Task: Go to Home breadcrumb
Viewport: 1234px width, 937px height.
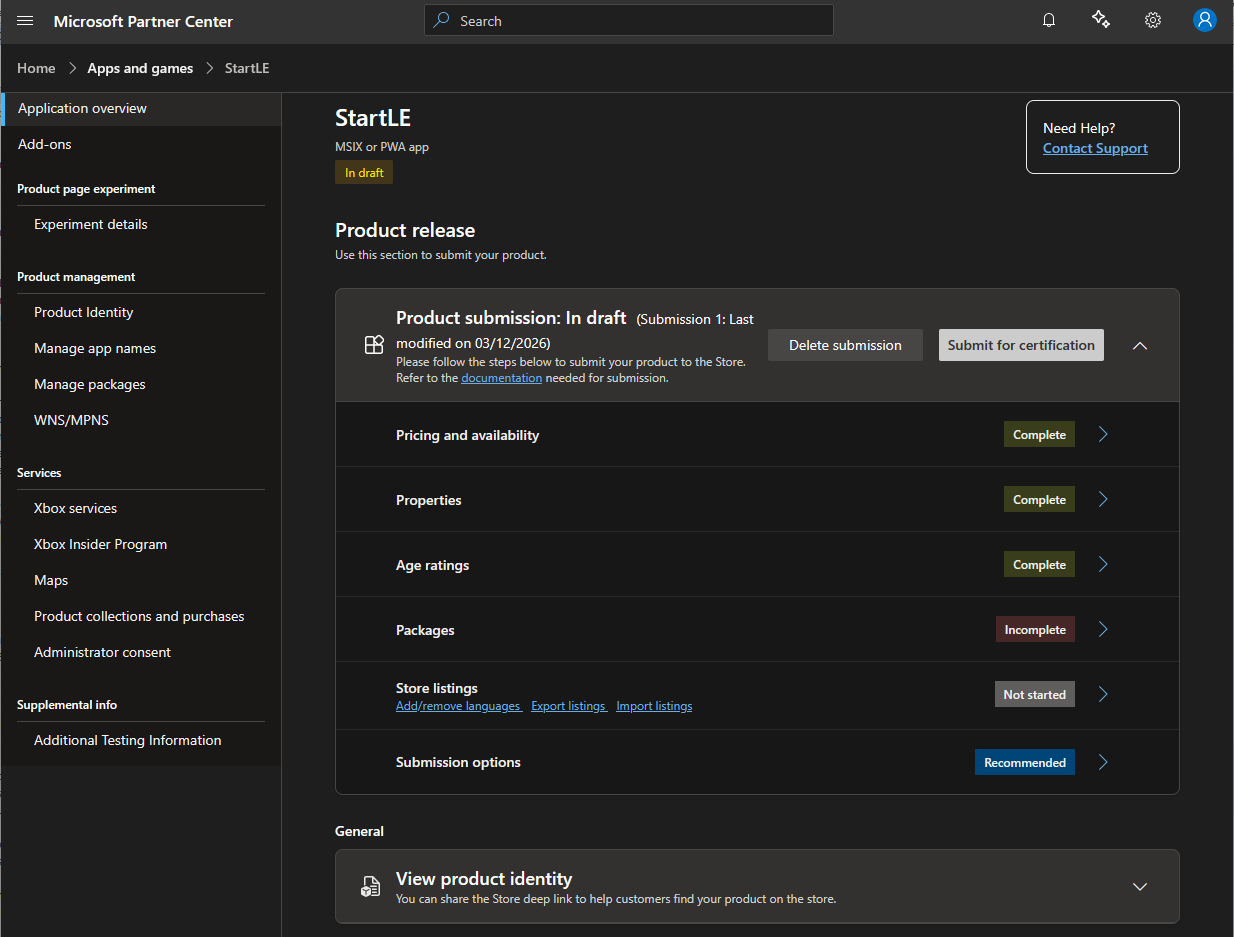Action: point(36,68)
